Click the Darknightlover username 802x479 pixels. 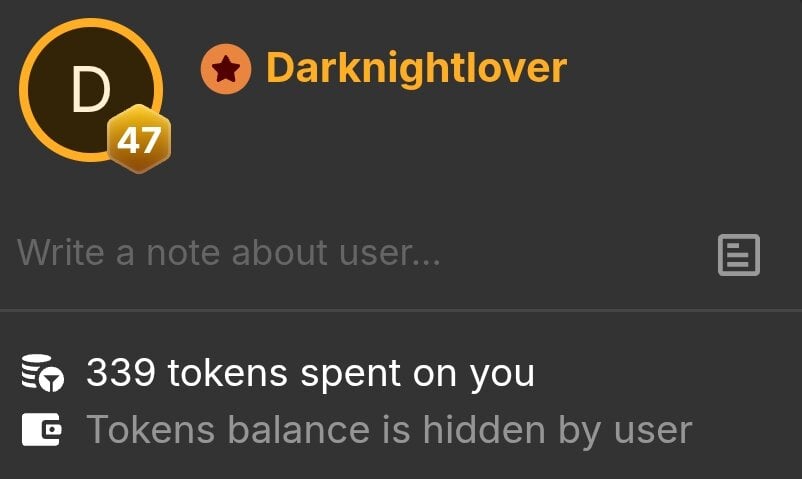[416, 68]
